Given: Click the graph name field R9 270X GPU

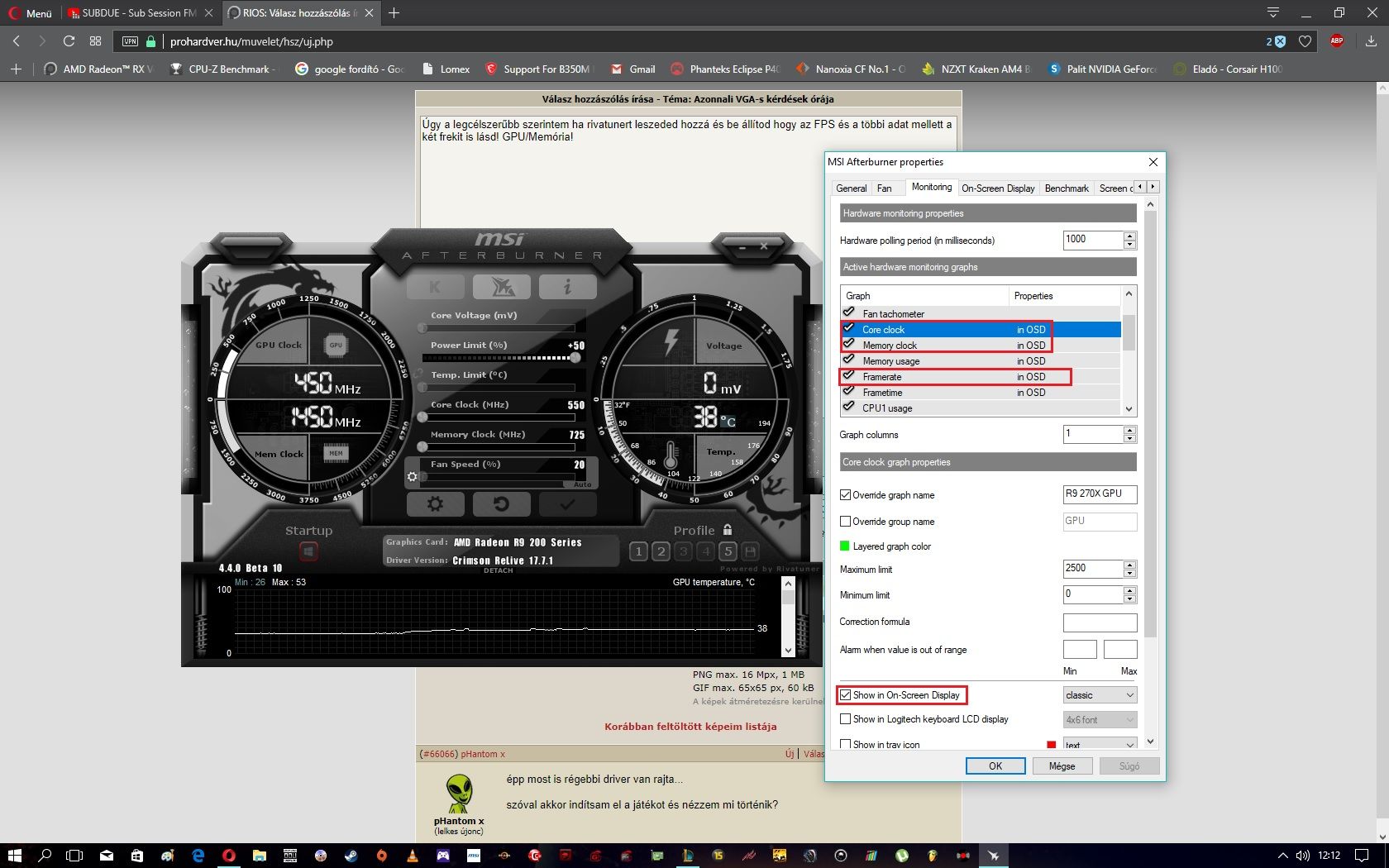Looking at the screenshot, I should pos(1100,494).
